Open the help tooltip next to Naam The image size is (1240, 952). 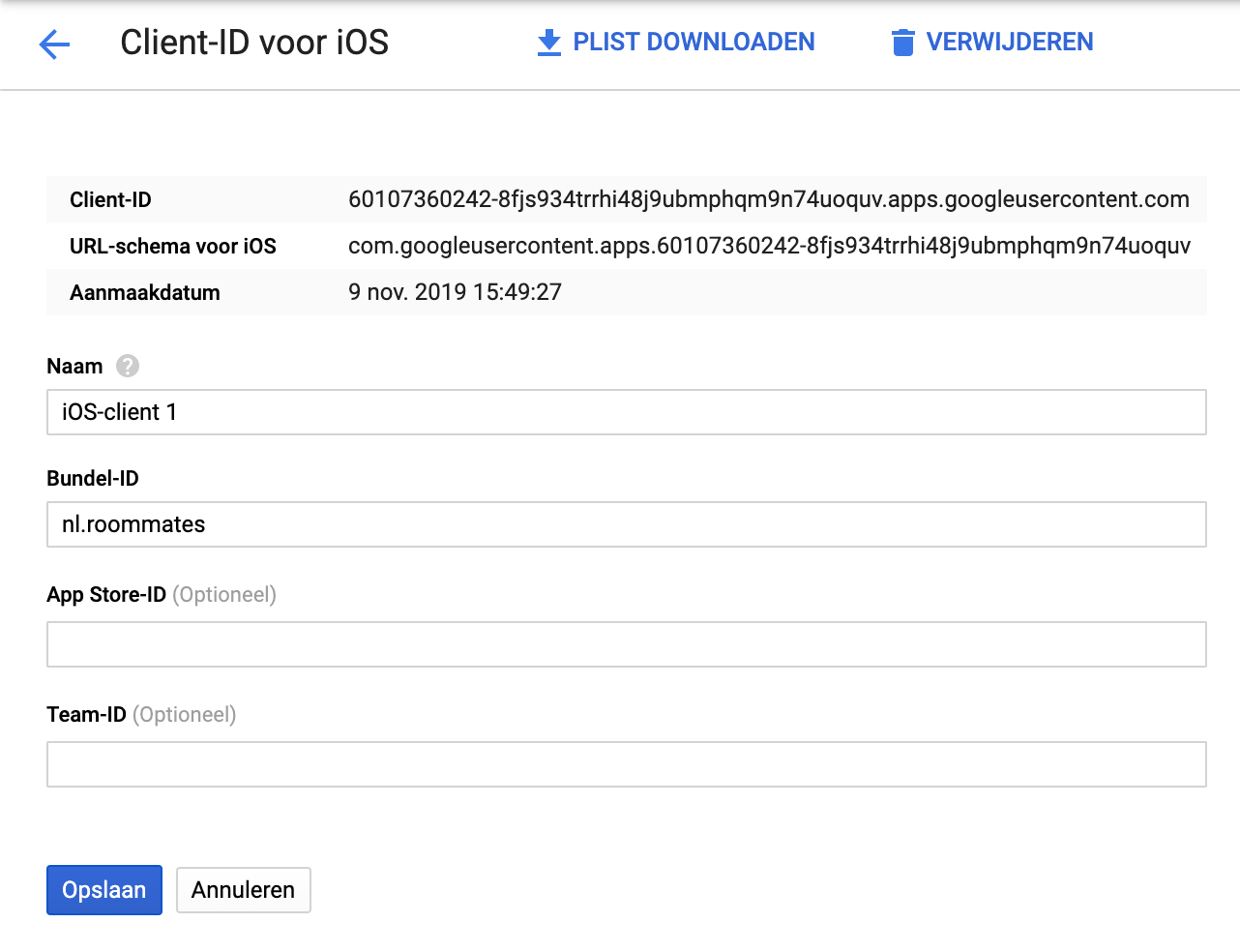point(127,366)
